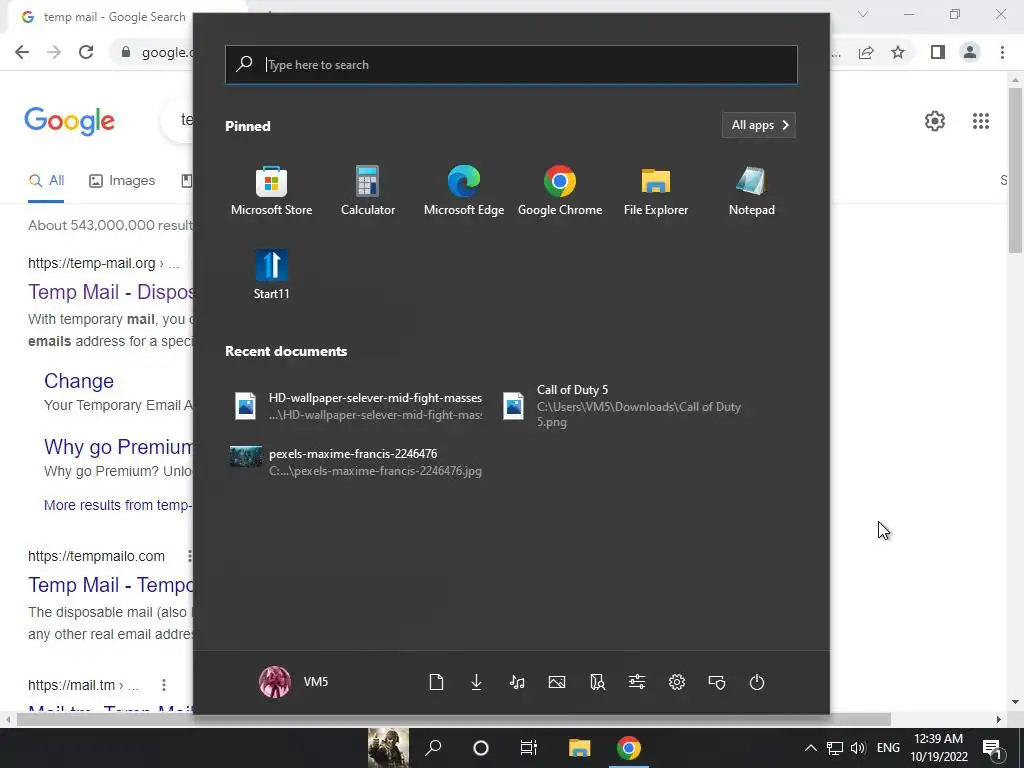Share this page icon in Chrome

pyautogui.click(x=866, y=53)
